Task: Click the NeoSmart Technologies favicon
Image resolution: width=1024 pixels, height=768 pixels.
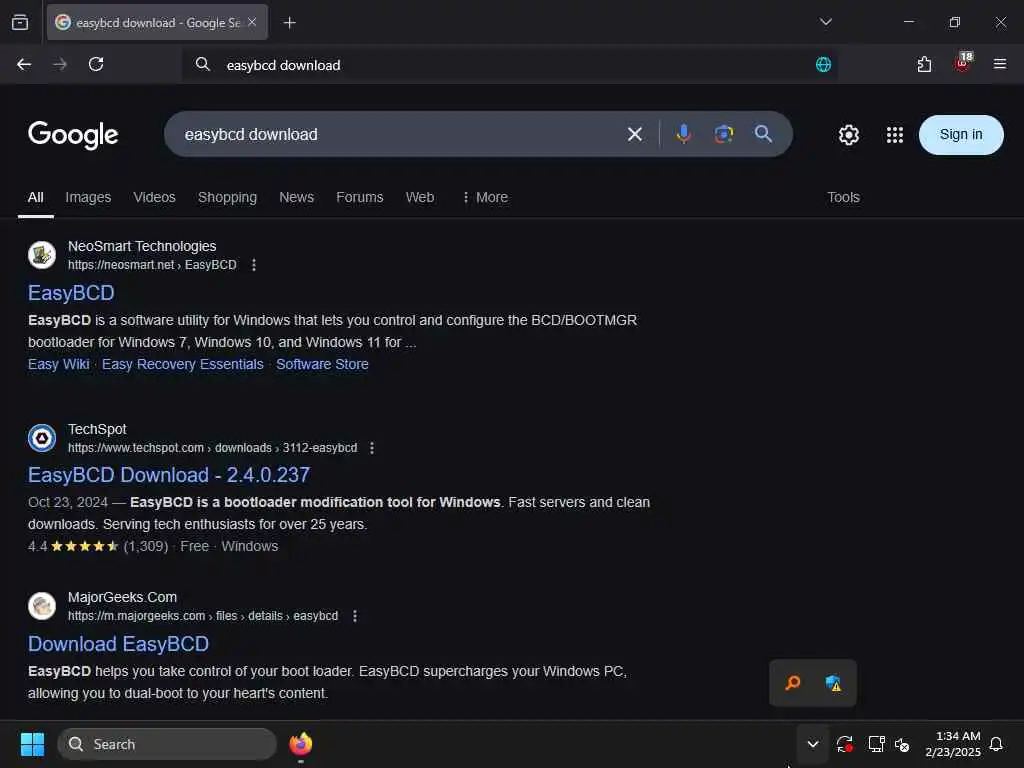Action: [42, 255]
